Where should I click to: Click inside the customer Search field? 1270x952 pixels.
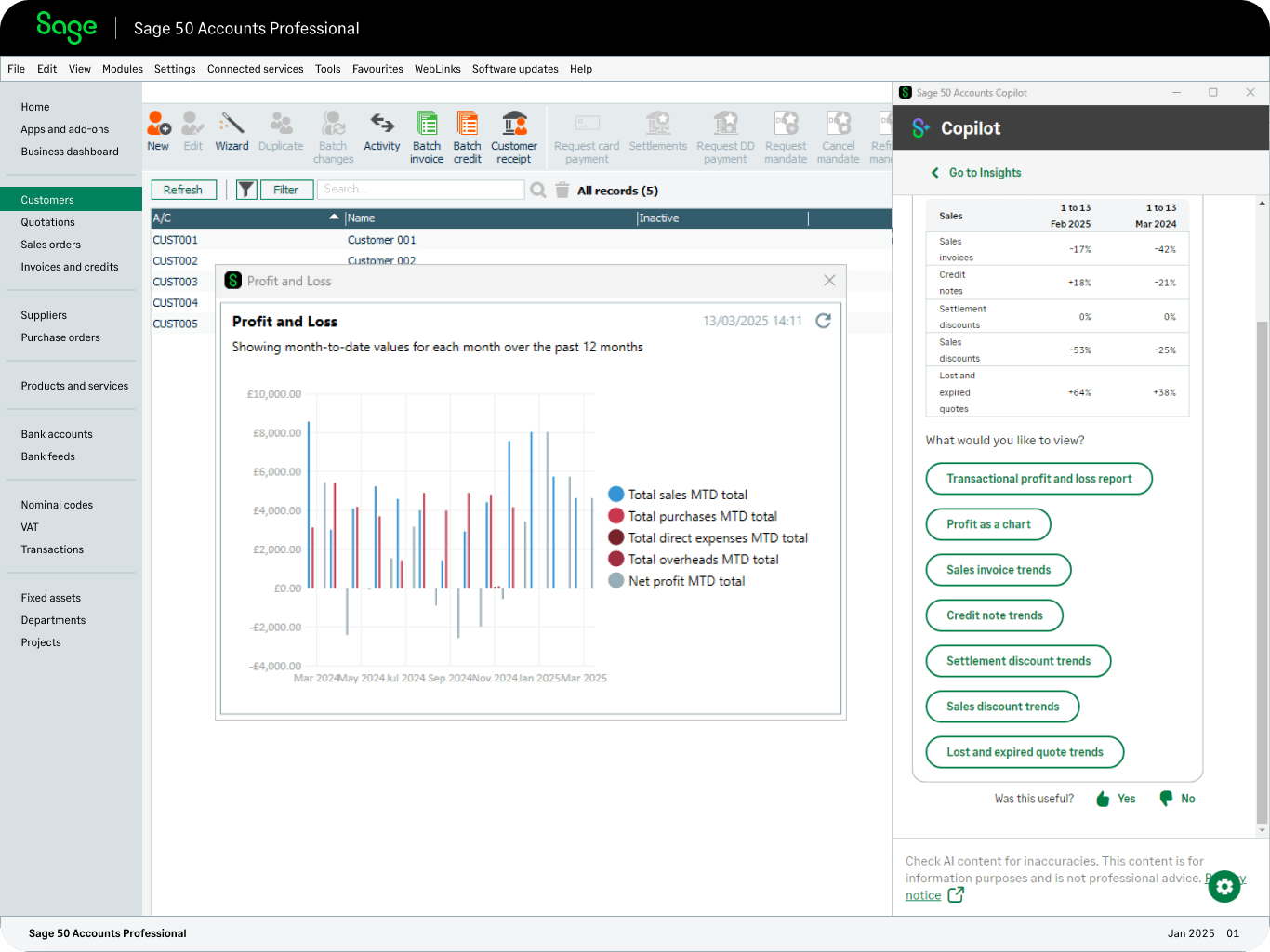(420, 189)
